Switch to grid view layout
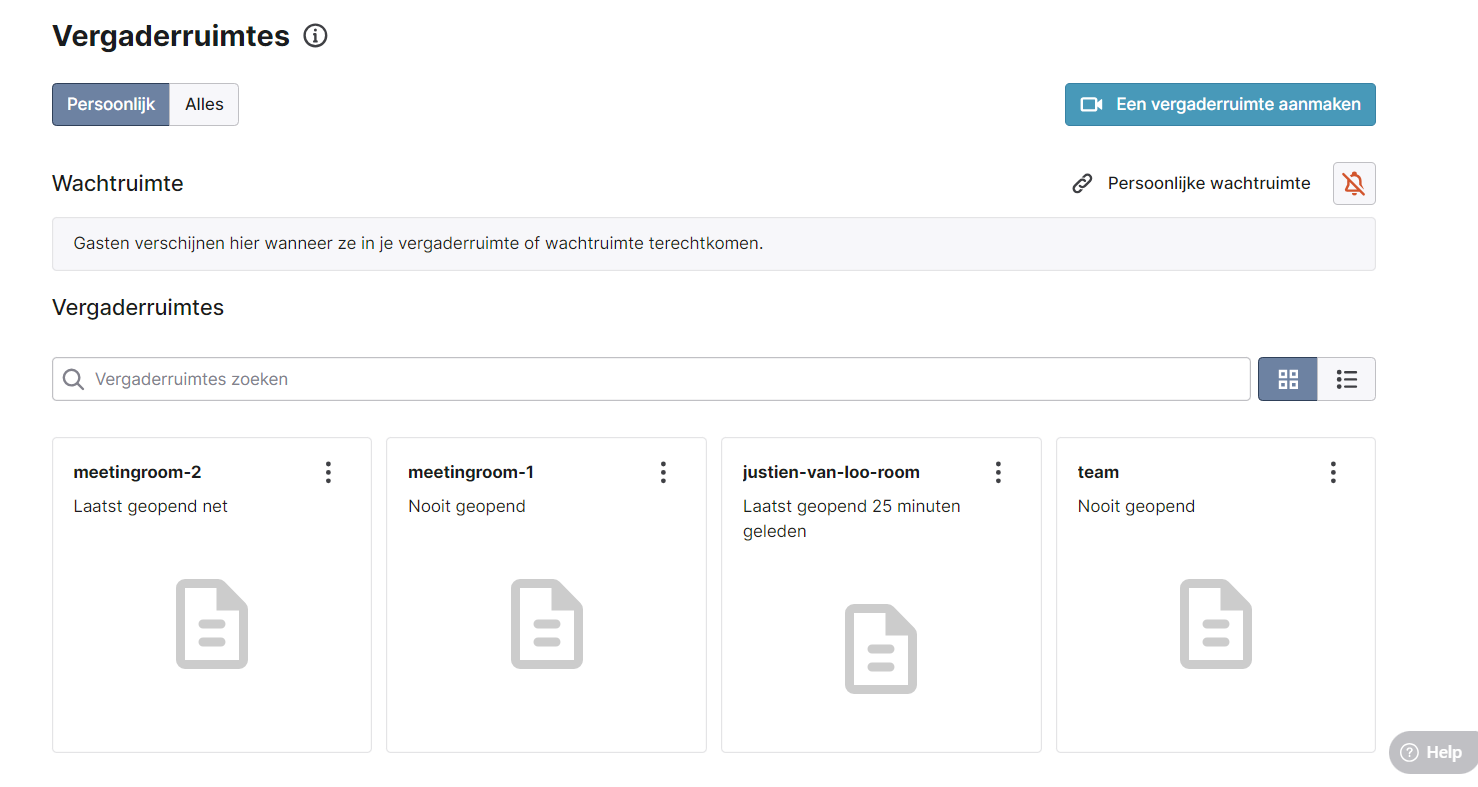1478x787 pixels. pyautogui.click(x=1287, y=379)
